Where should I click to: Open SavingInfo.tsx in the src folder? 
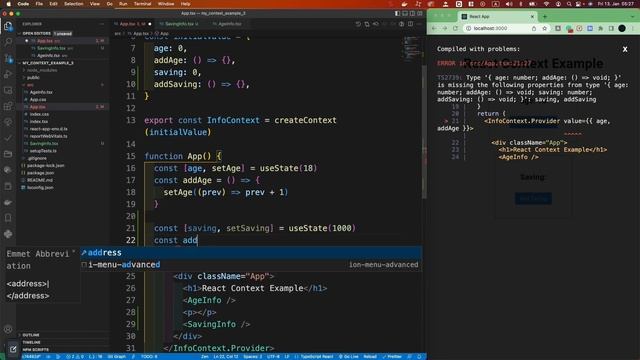pyautogui.click(x=44, y=144)
